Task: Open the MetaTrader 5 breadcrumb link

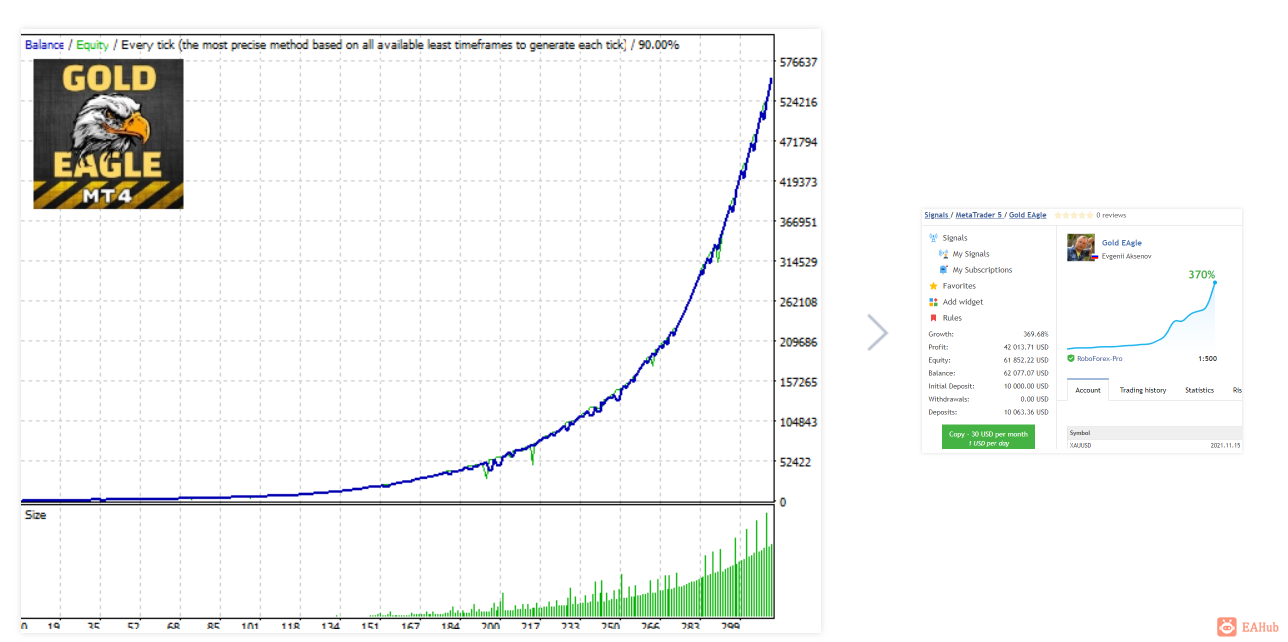Action: click(980, 215)
